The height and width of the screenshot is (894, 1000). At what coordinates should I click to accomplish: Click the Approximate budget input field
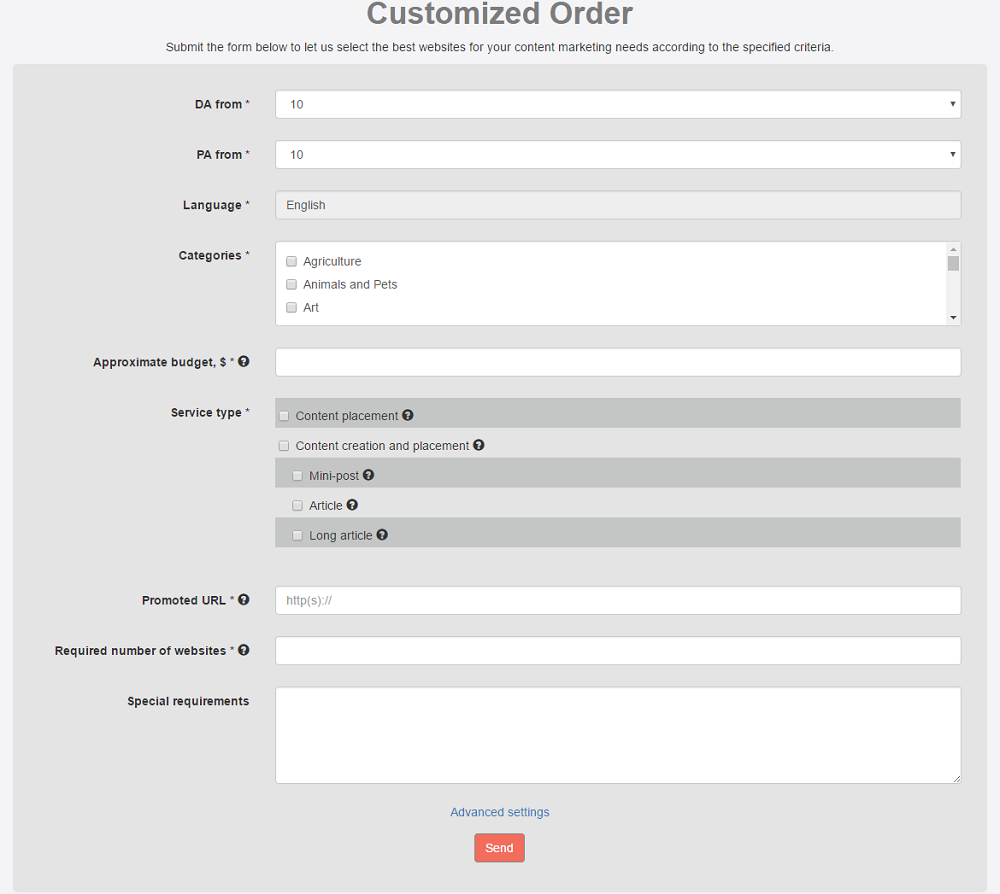[x=618, y=362]
